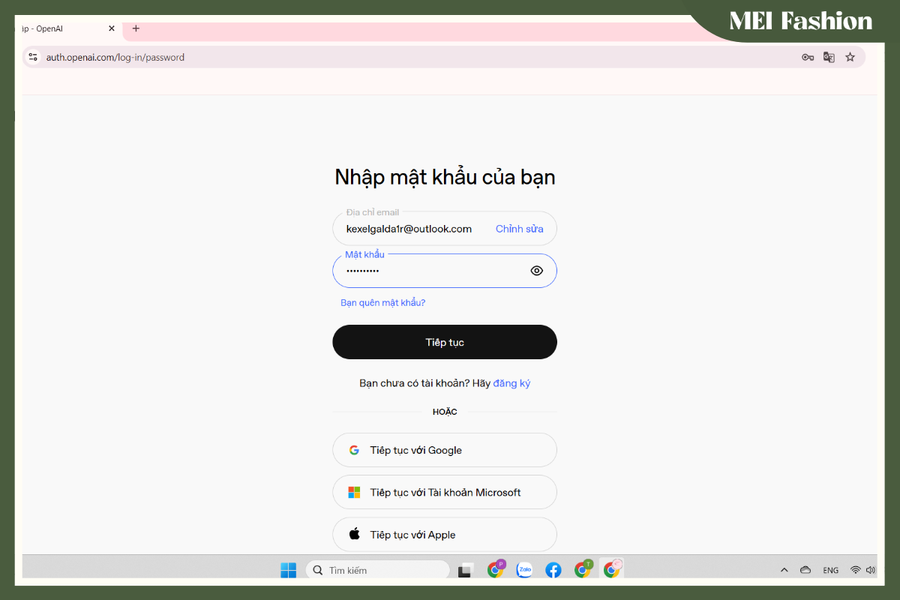Screen dimensions: 900x600
Task: Click the email address kexelgalda1r@outlook.com
Action: (409, 229)
